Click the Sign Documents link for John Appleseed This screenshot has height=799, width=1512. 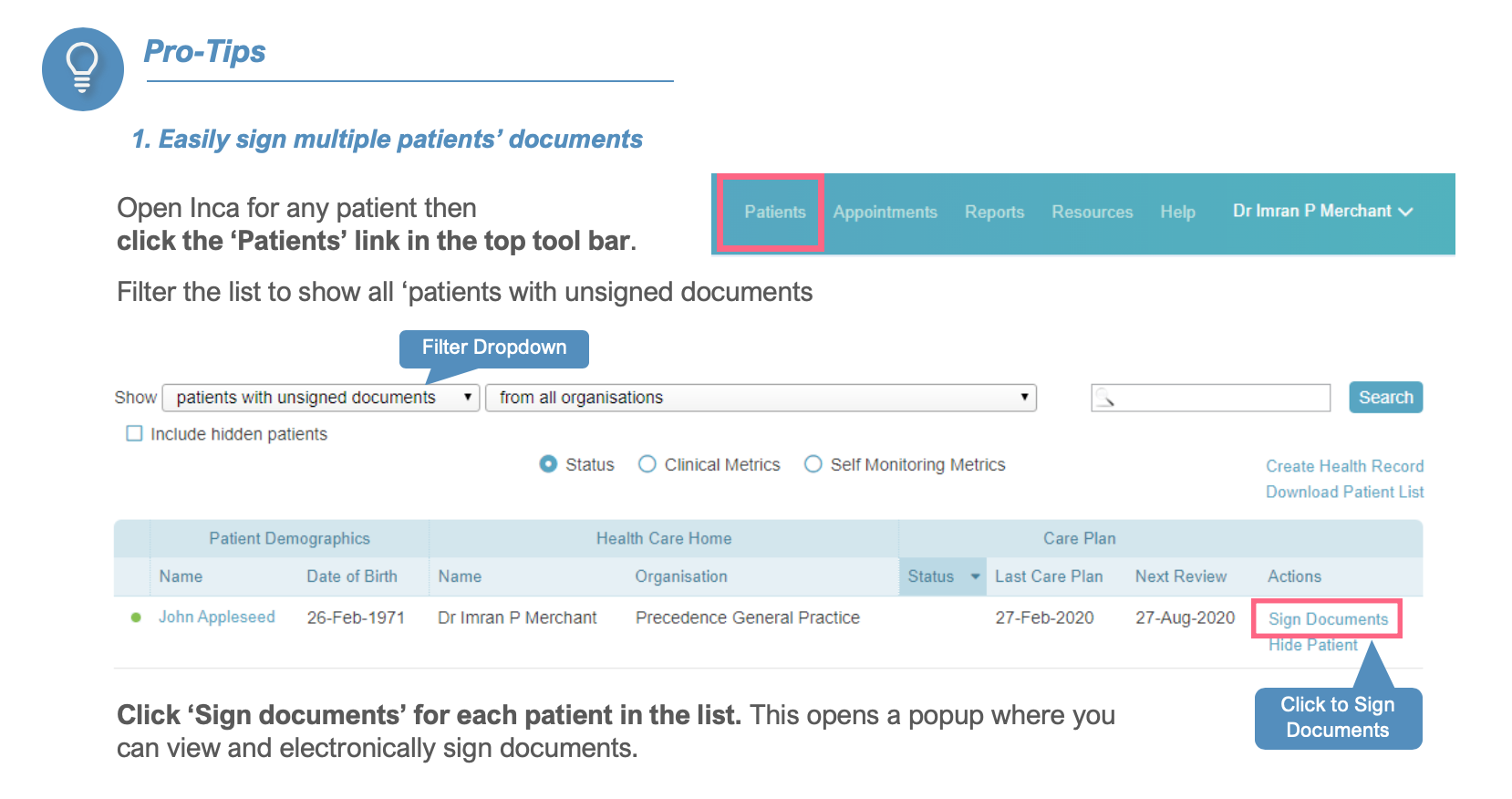coord(1328,619)
